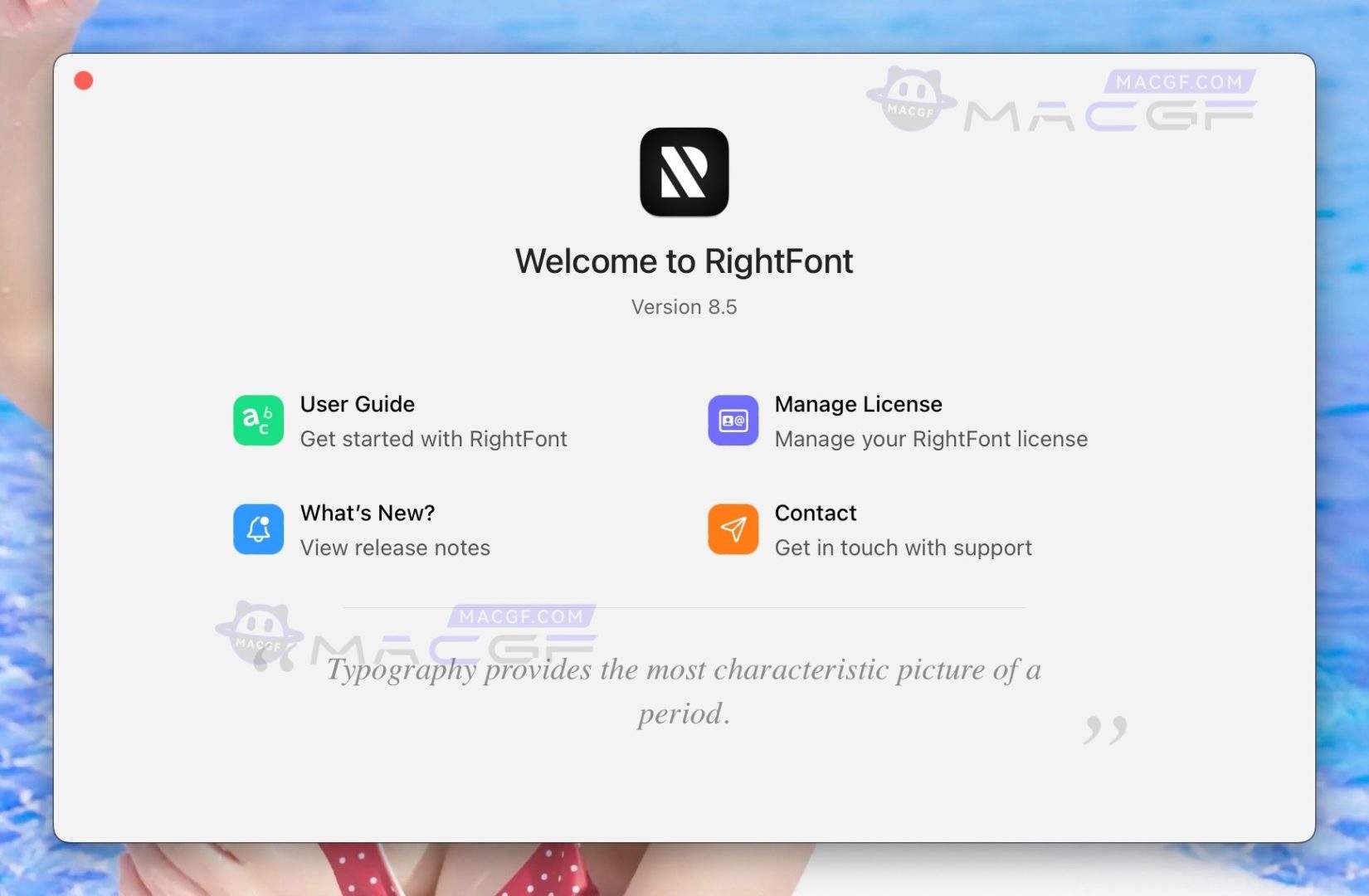Open Manage License for your RightFont license

pyautogui.click(x=858, y=404)
